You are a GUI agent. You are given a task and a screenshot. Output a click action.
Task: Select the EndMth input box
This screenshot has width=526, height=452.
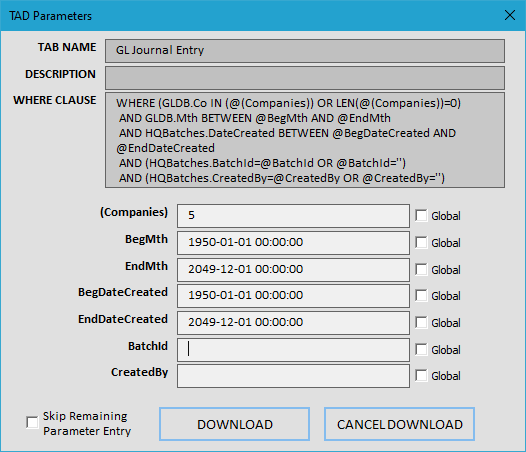pyautogui.click(x=294, y=269)
